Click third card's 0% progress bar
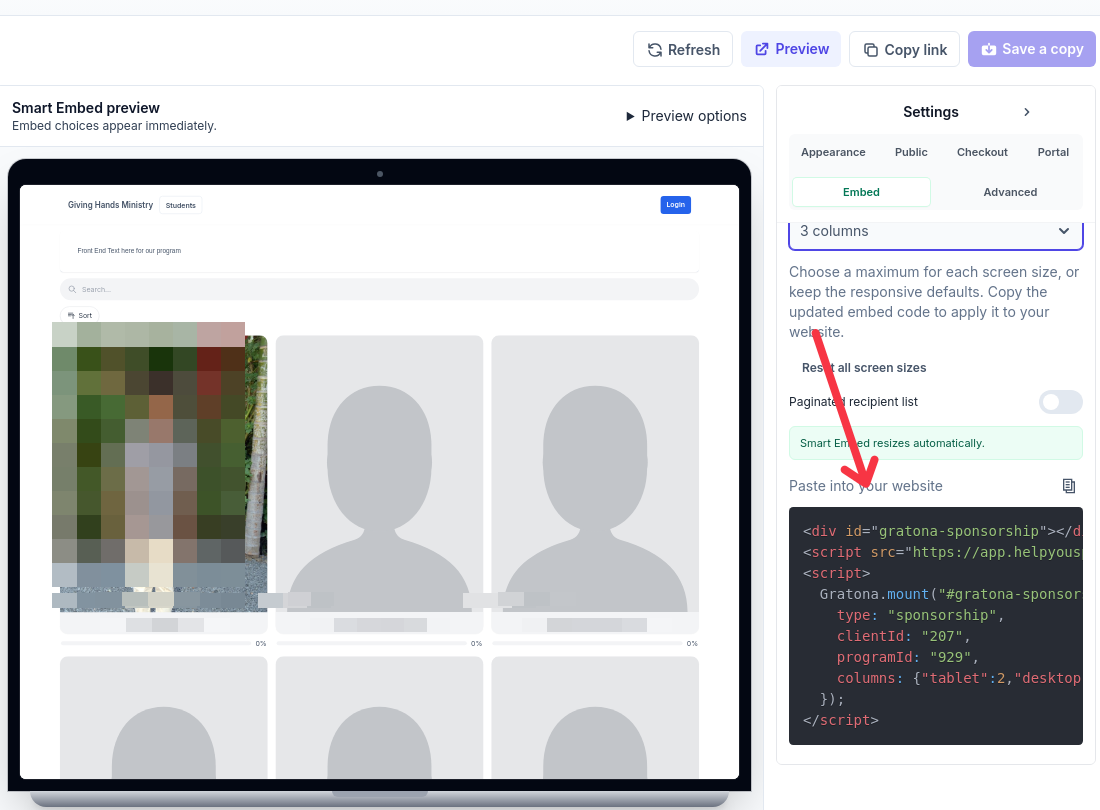This screenshot has height=810, width=1100. pos(587,643)
